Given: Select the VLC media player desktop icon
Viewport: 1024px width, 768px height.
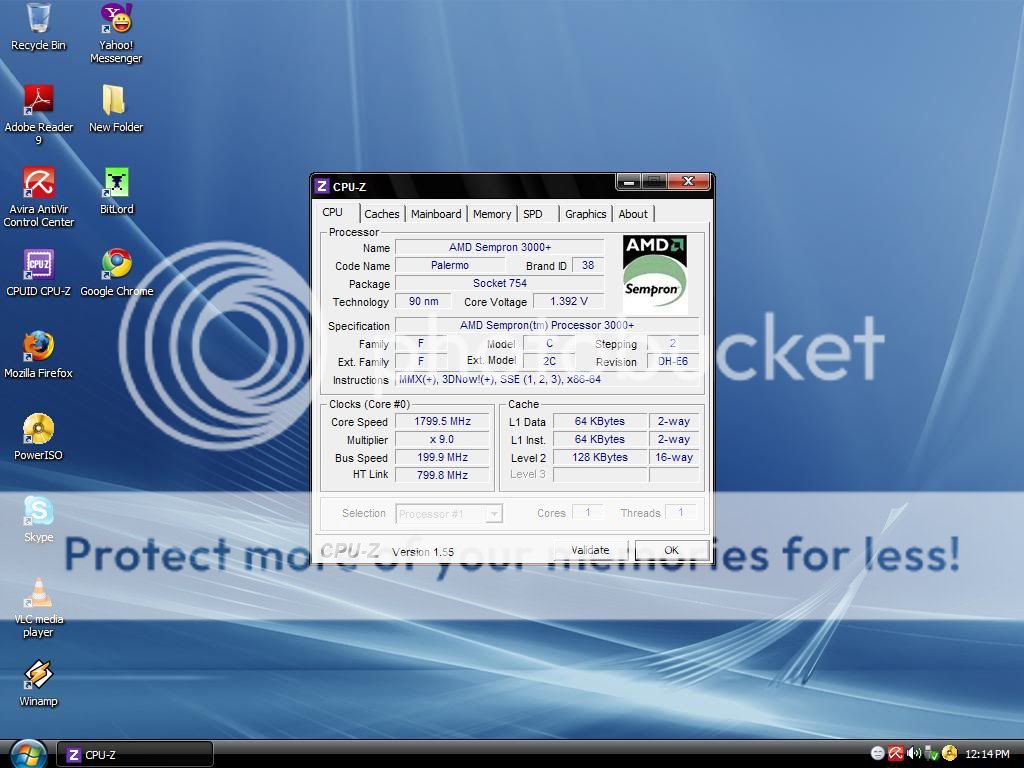Looking at the screenshot, I should (x=39, y=607).
